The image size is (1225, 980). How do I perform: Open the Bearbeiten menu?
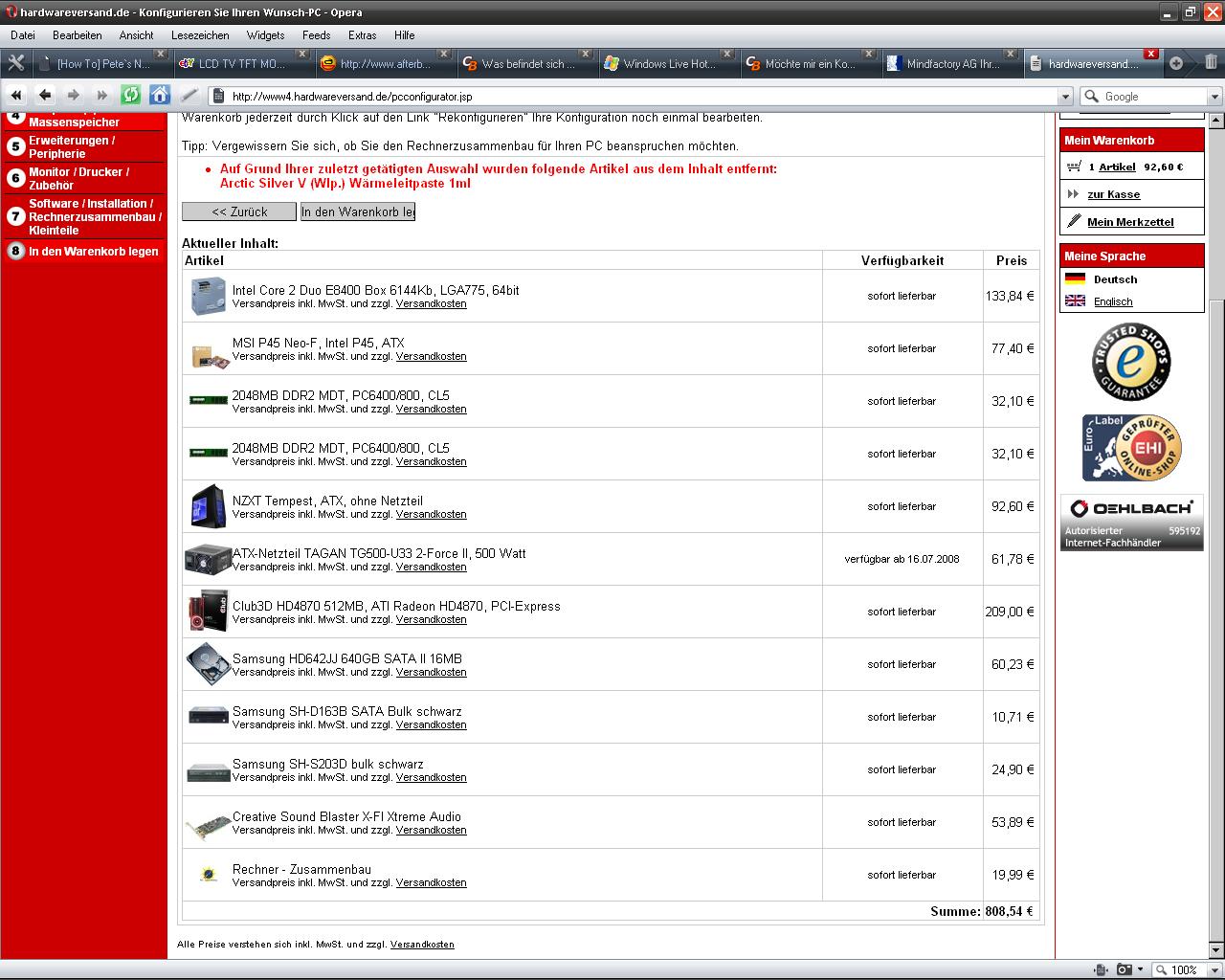pos(78,34)
